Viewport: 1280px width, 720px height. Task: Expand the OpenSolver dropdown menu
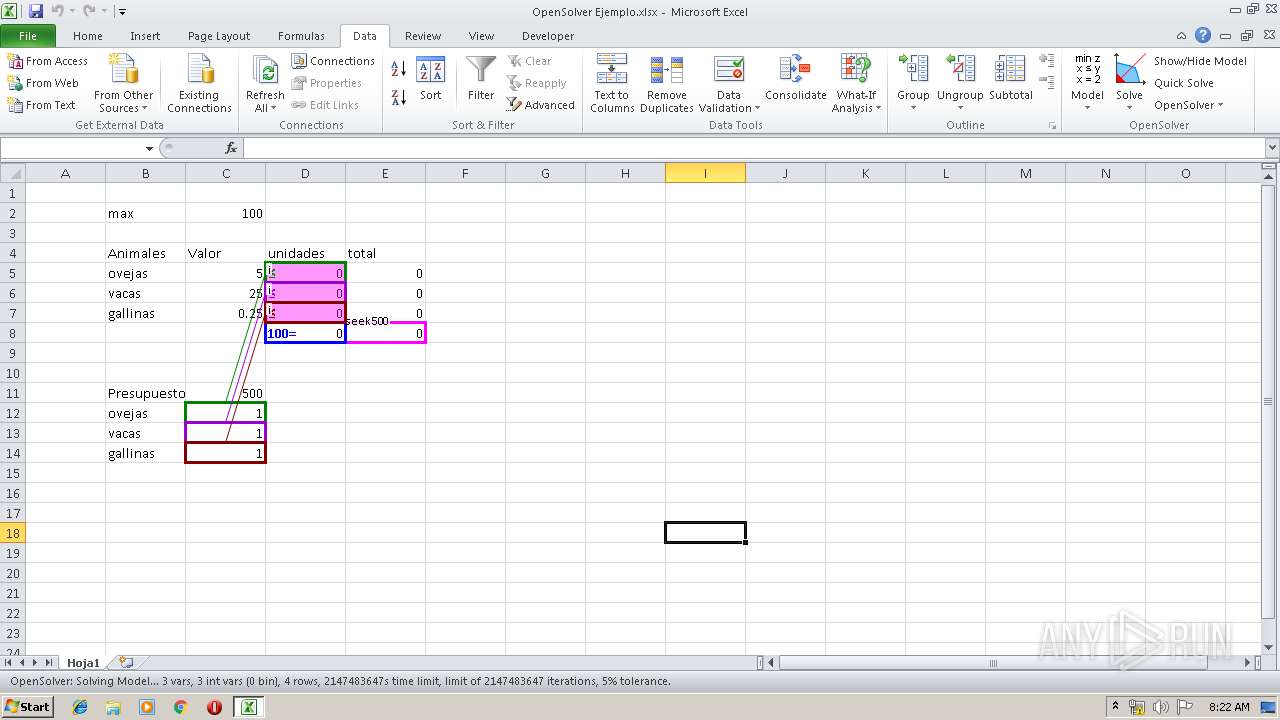tap(1188, 105)
